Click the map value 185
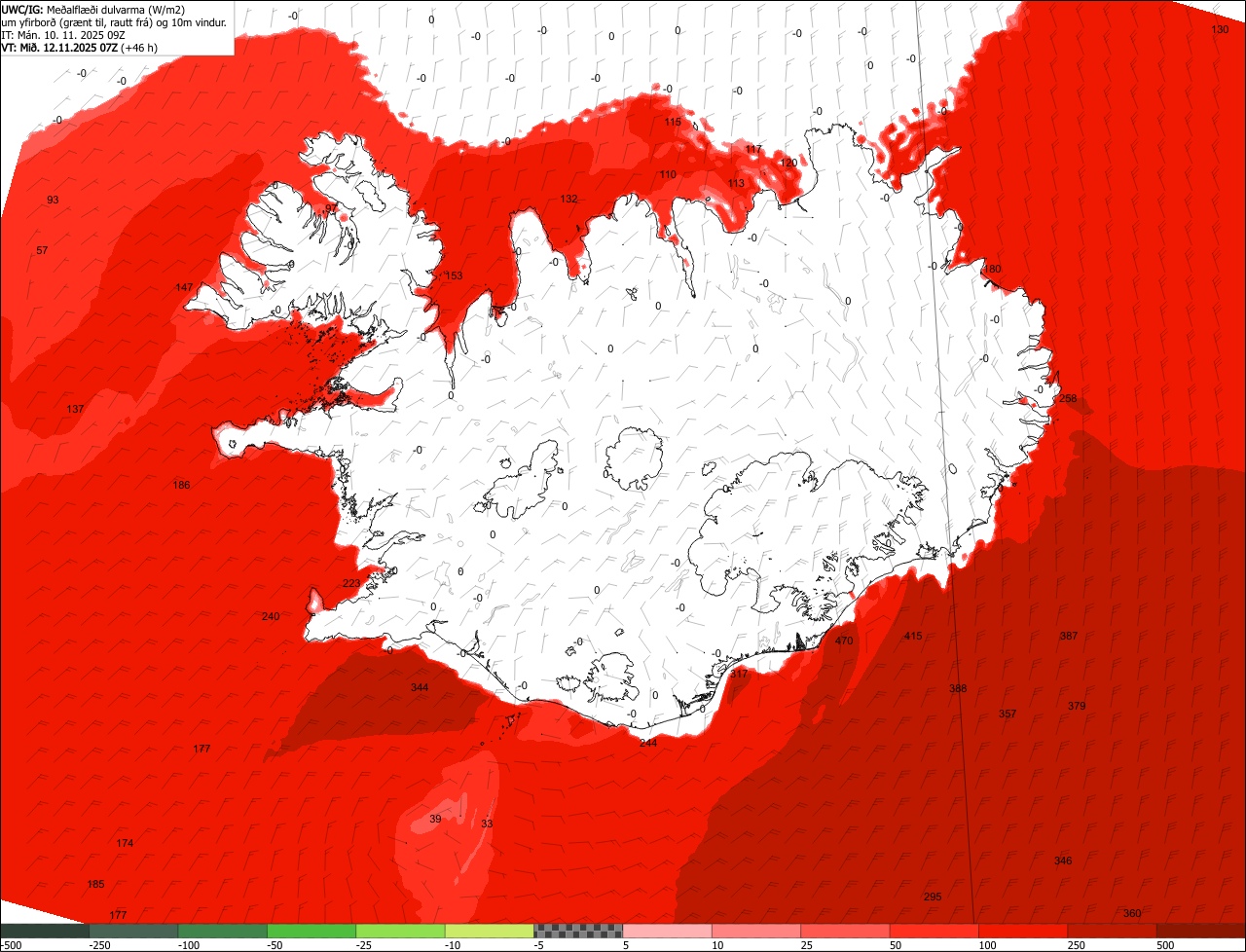Image resolution: width=1246 pixels, height=952 pixels. (x=95, y=885)
